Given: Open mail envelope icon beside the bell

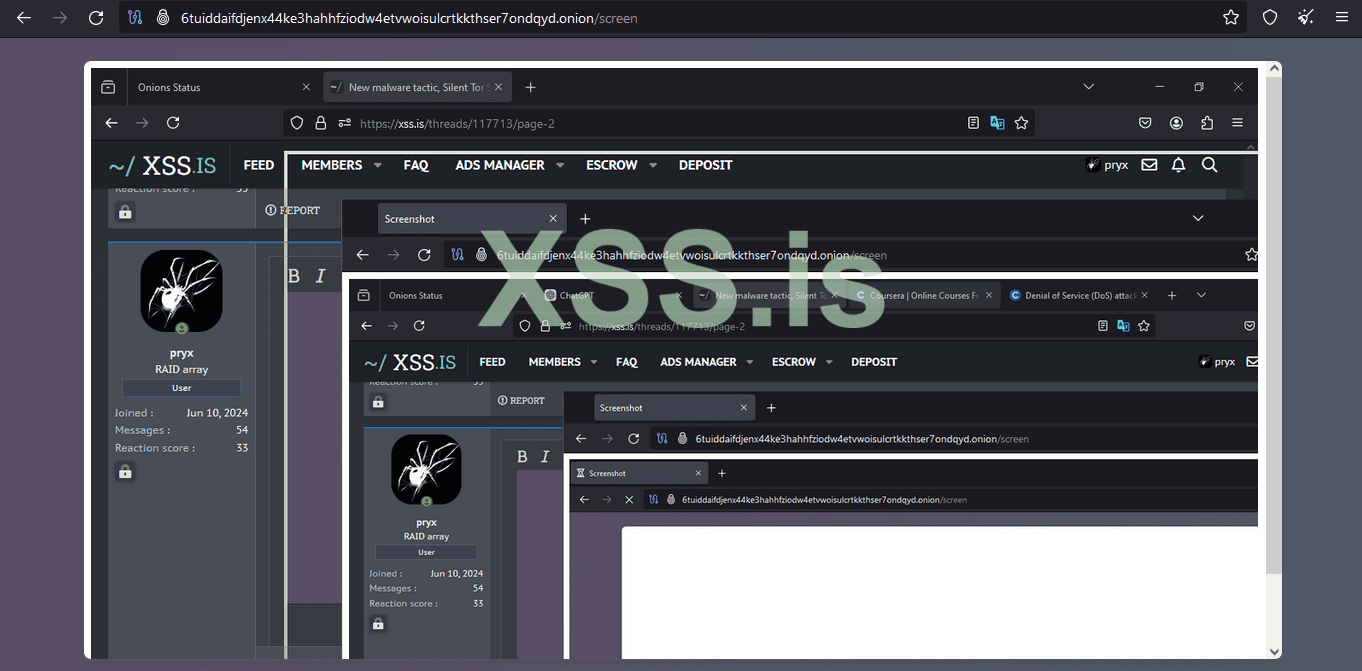Looking at the screenshot, I should tap(1150, 165).
